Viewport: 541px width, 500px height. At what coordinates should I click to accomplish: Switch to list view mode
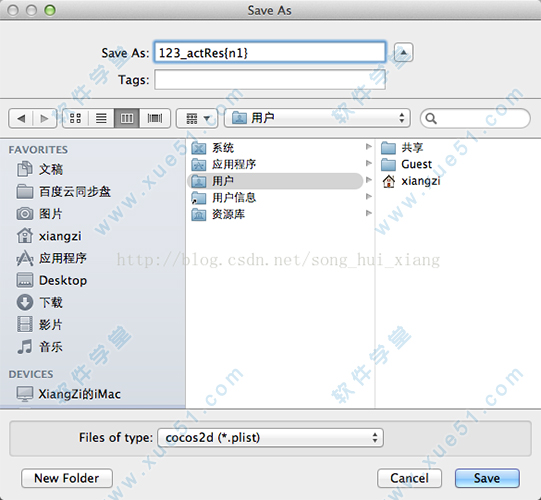[x=101, y=118]
